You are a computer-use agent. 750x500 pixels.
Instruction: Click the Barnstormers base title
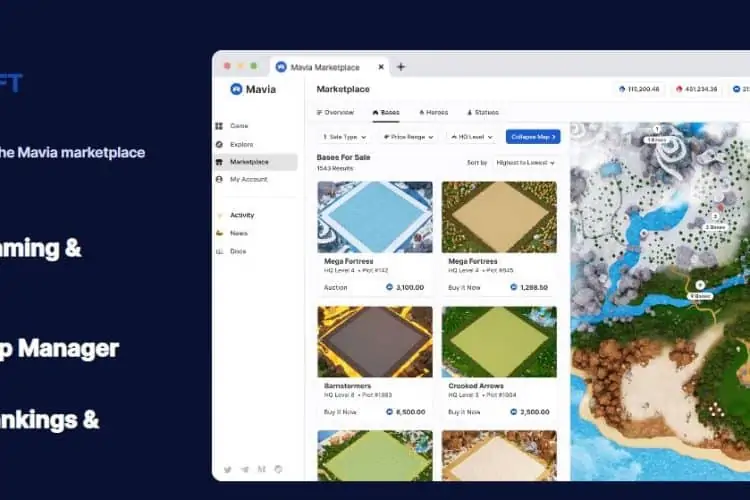click(x=347, y=386)
